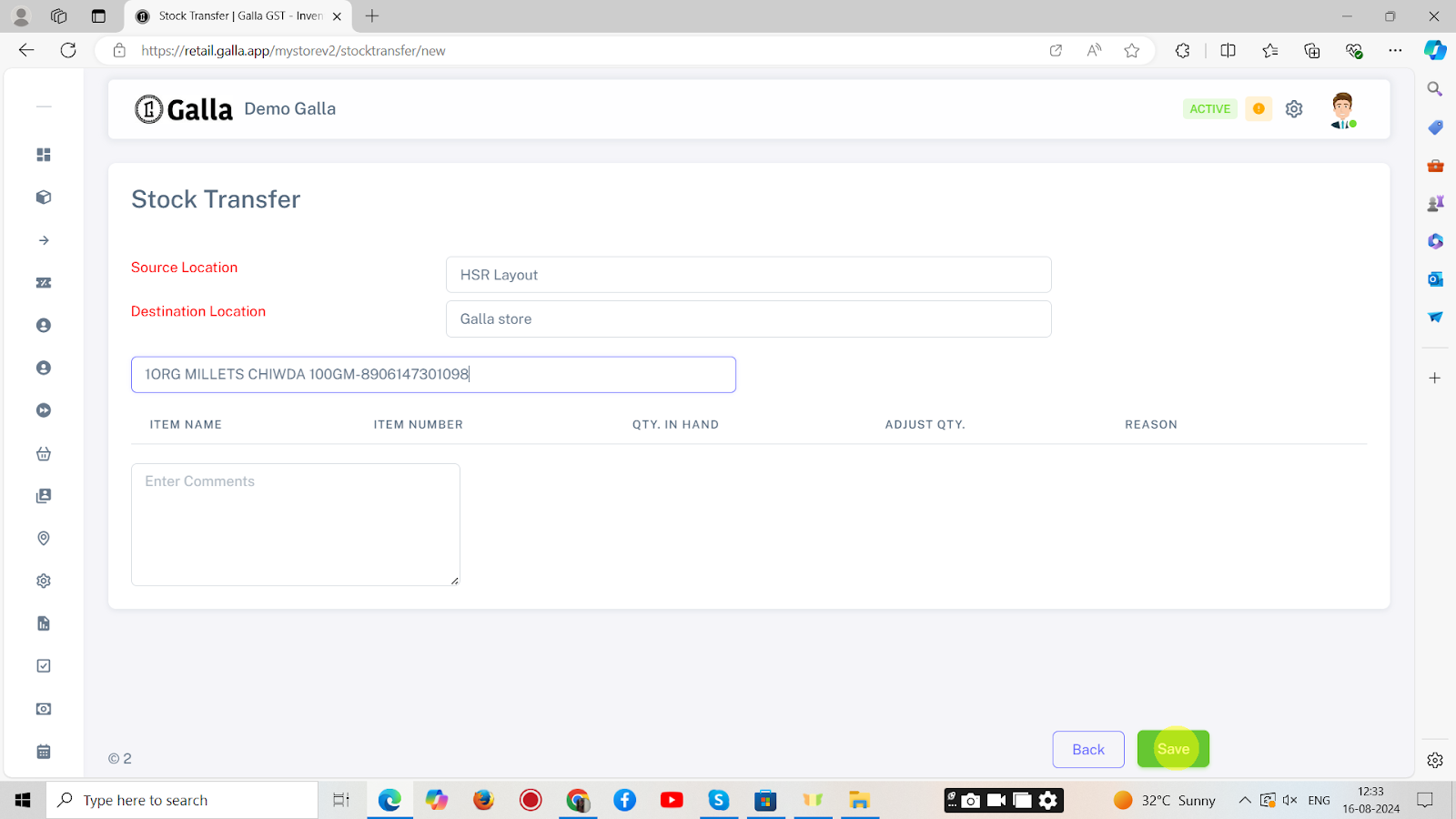1456x819 pixels.
Task: Open Firefox from the taskbar
Action: click(483, 800)
